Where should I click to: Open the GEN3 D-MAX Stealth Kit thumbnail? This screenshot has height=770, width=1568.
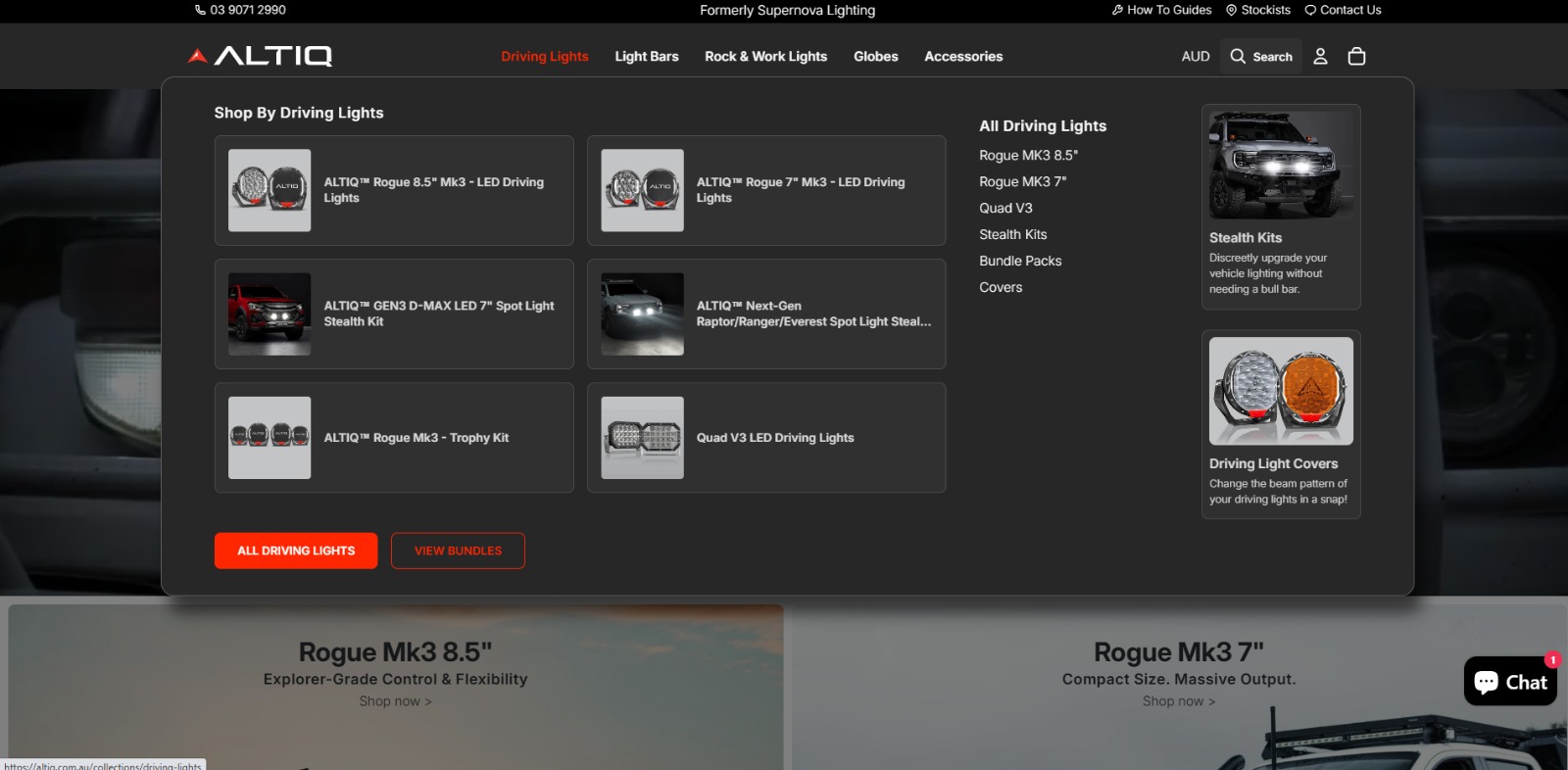coord(269,313)
